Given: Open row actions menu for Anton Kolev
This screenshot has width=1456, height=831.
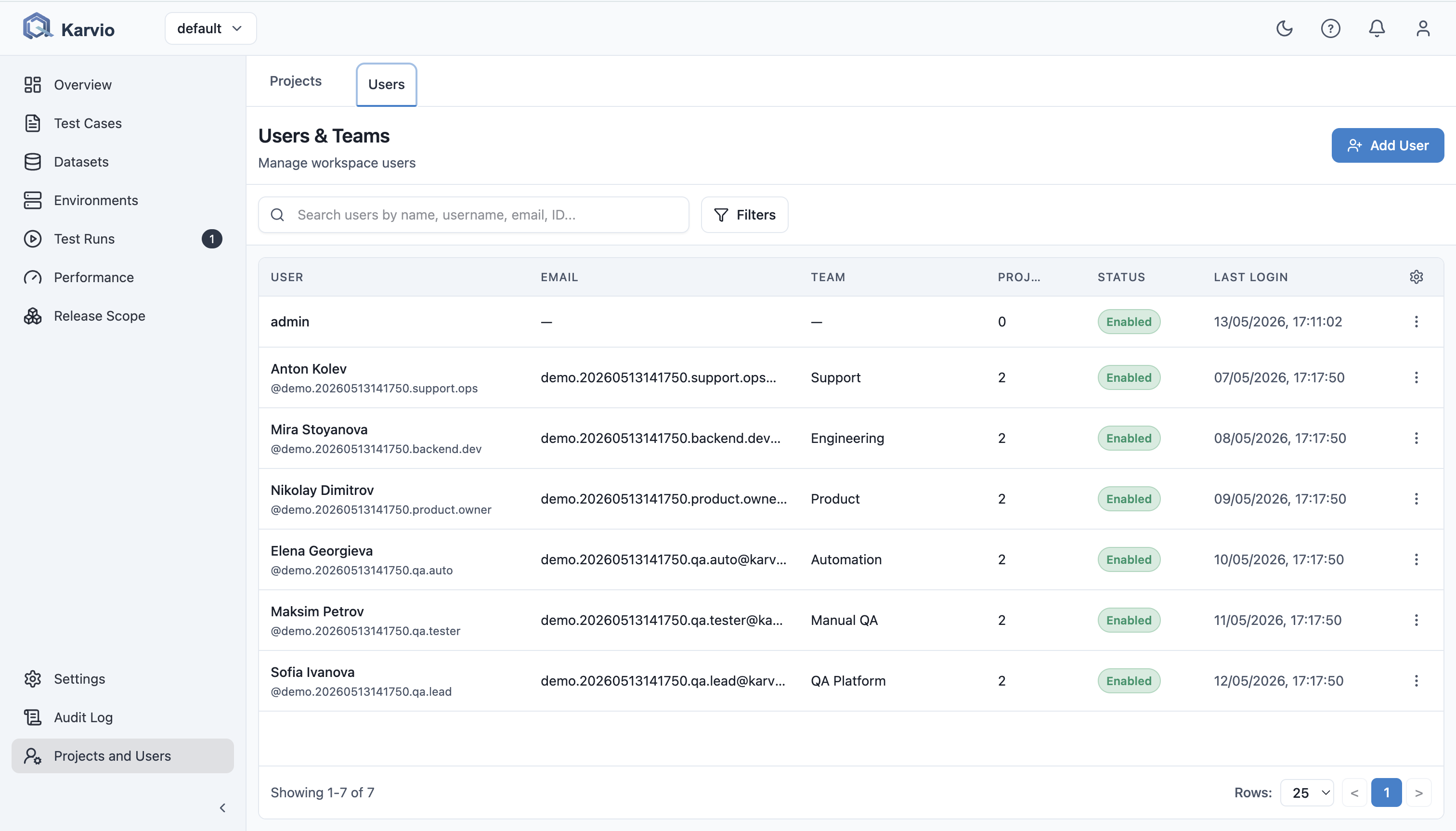Looking at the screenshot, I should [x=1416, y=377].
